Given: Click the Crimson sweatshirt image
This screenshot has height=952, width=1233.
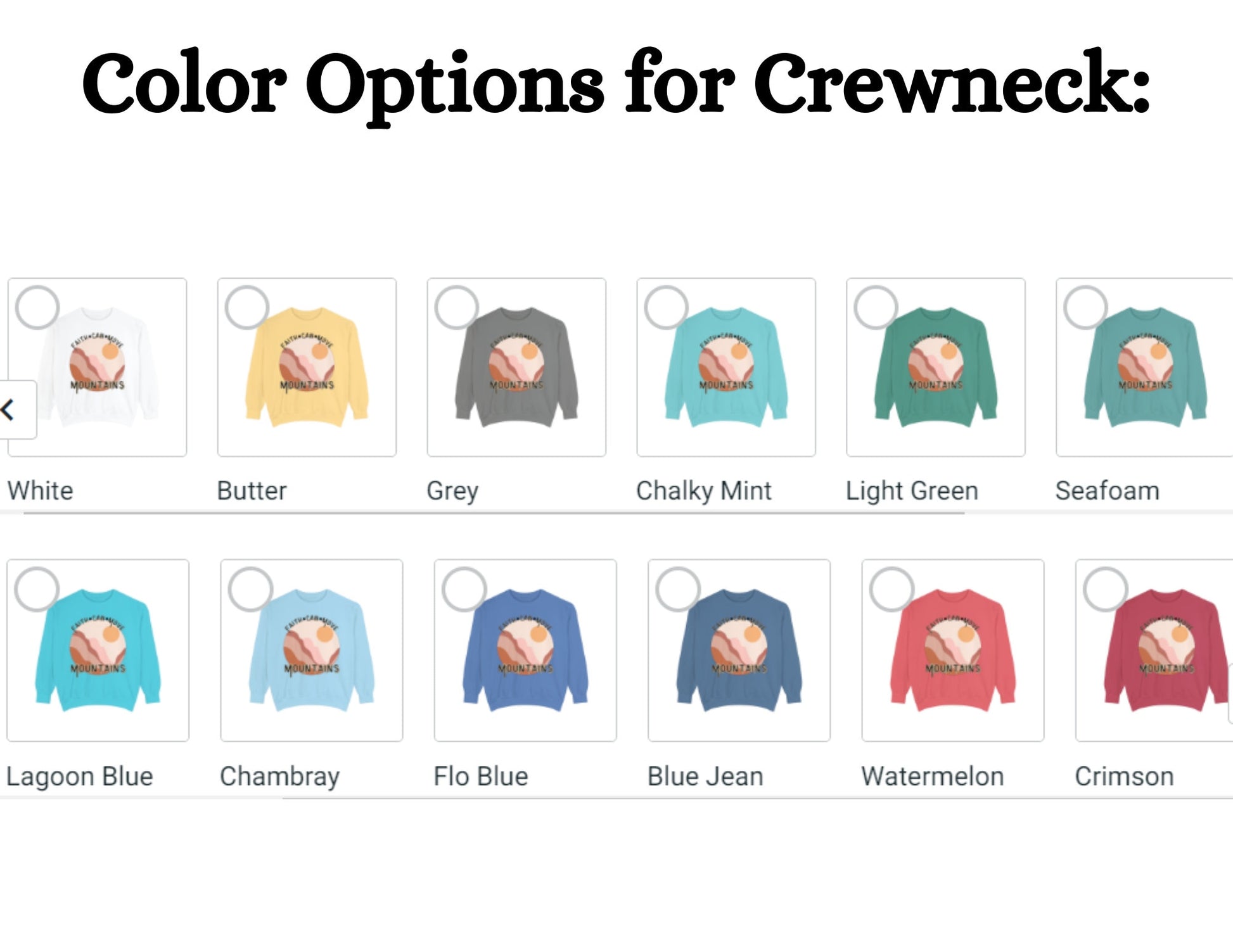Looking at the screenshot, I should click(x=1154, y=651).
